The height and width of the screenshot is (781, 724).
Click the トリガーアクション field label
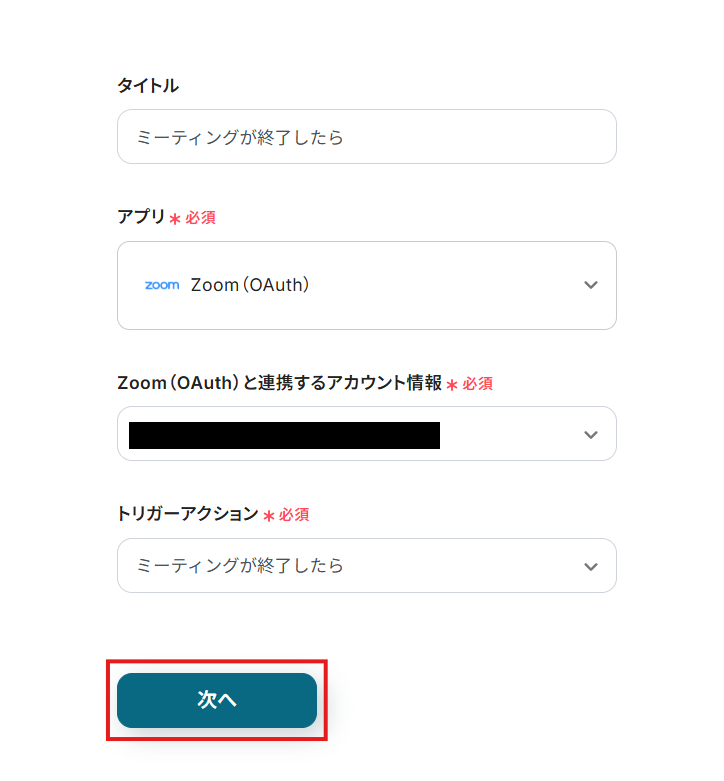coord(187,514)
